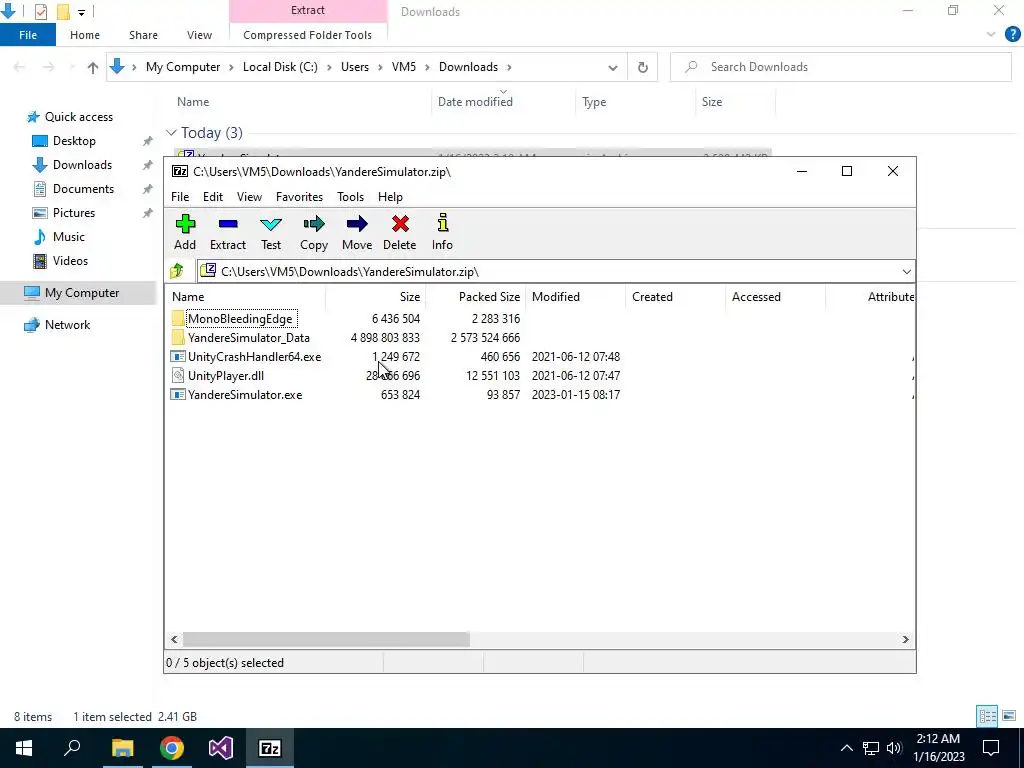Click the Explorer refresh button
This screenshot has height=768, width=1024.
(643, 67)
